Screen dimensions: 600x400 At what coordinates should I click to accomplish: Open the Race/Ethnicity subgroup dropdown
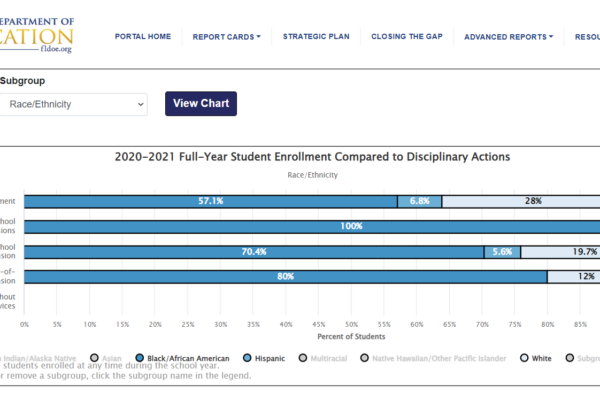click(73, 103)
